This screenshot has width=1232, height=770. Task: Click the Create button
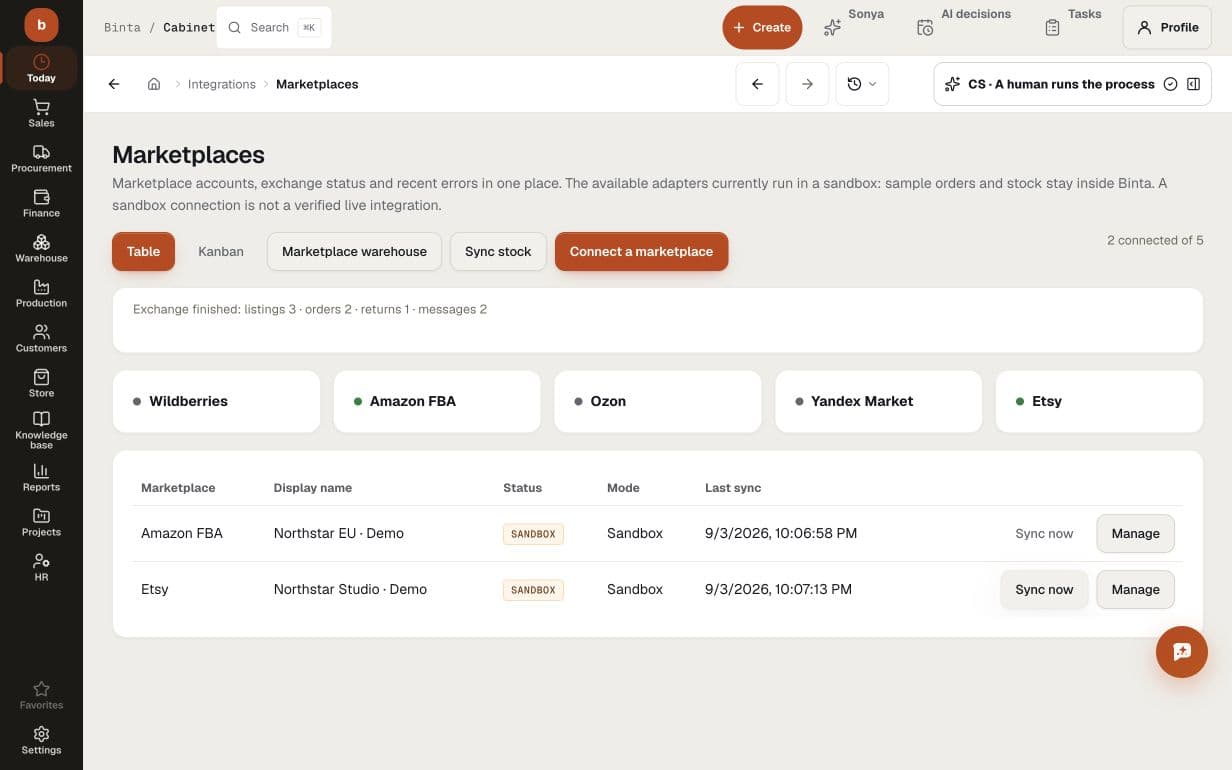tap(762, 27)
